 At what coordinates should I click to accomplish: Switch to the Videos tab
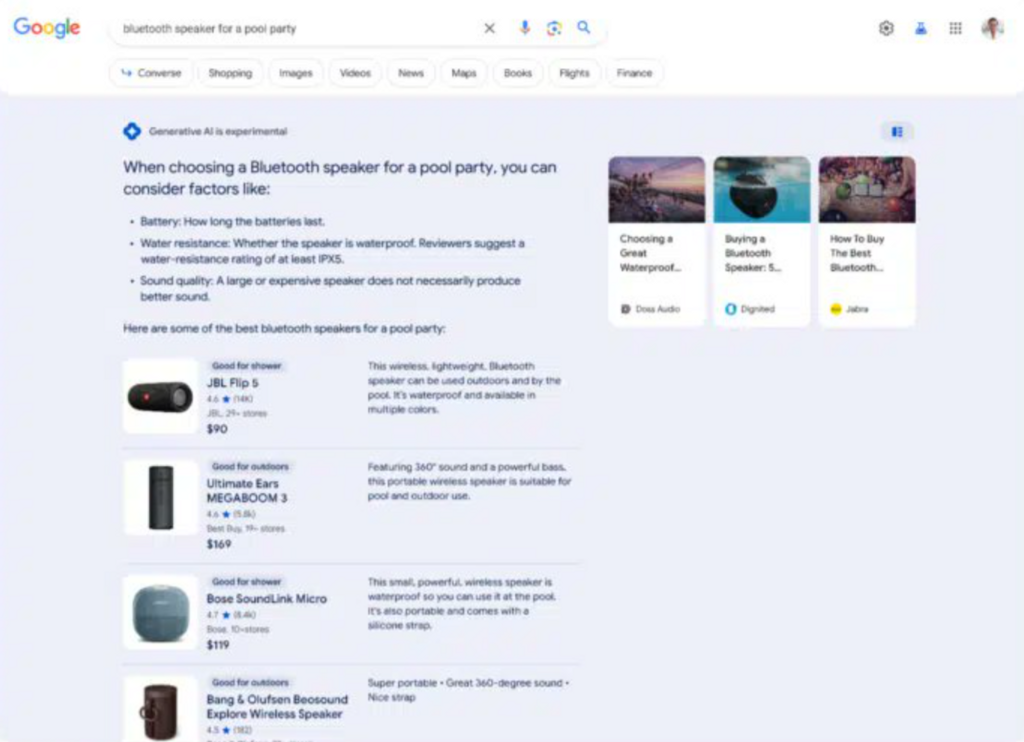(355, 73)
